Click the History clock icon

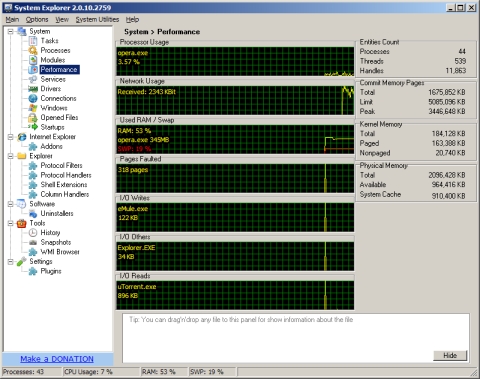click(33, 233)
